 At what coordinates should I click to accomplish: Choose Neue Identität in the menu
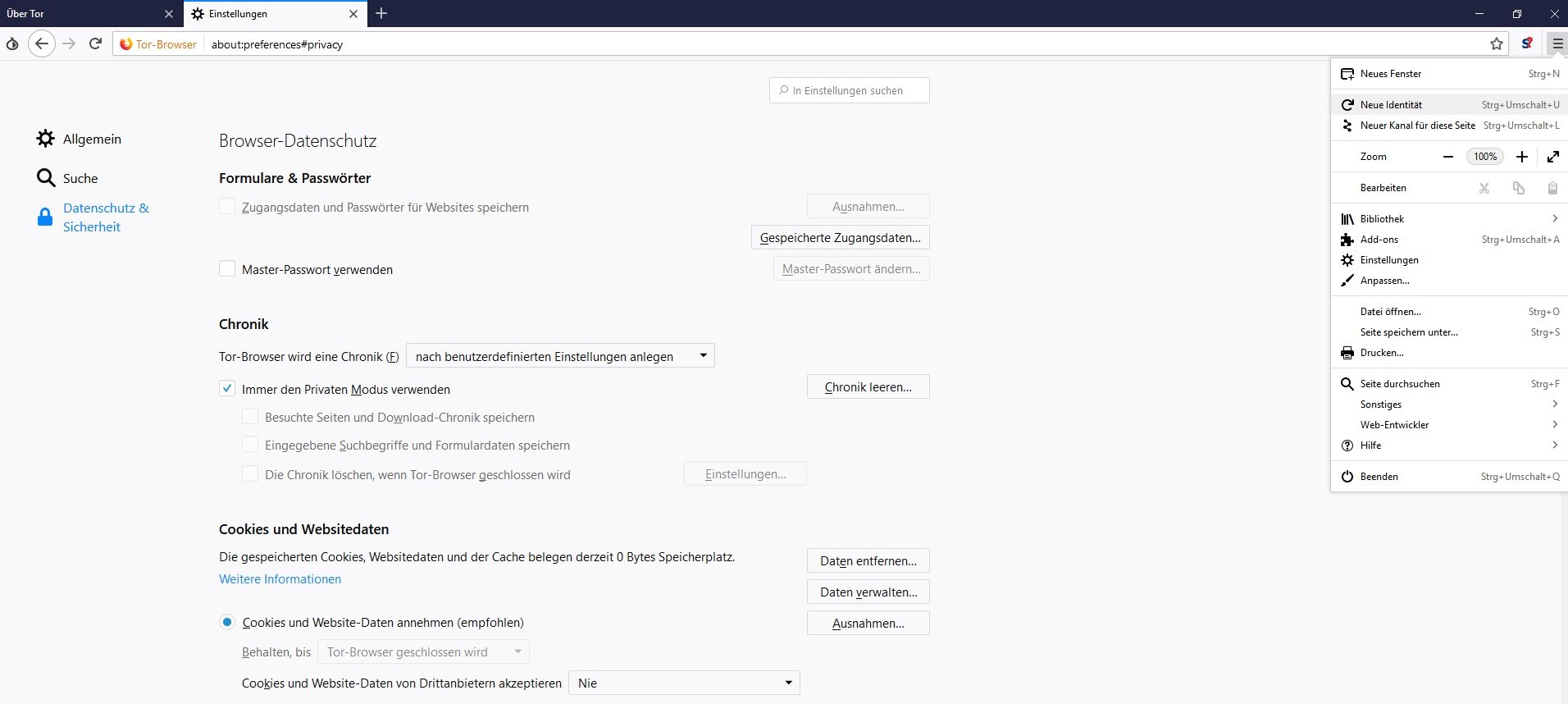point(1449,105)
